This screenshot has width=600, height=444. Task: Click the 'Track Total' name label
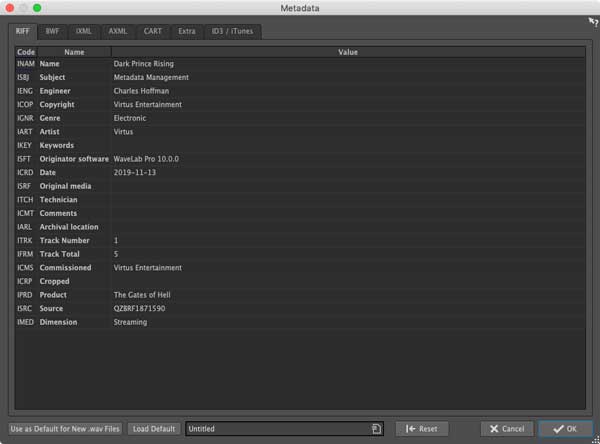tap(60, 254)
